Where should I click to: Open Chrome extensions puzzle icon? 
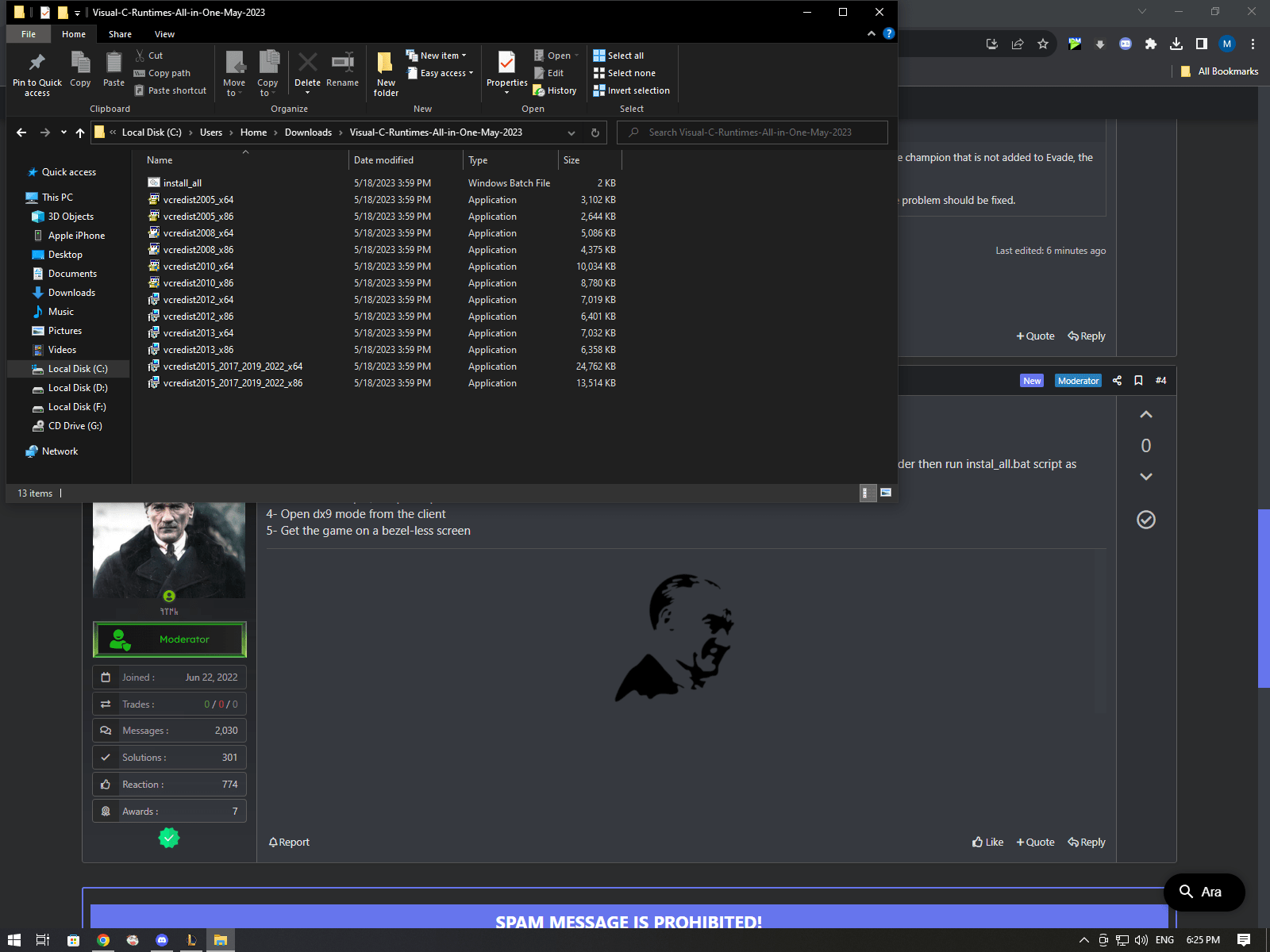click(1151, 44)
